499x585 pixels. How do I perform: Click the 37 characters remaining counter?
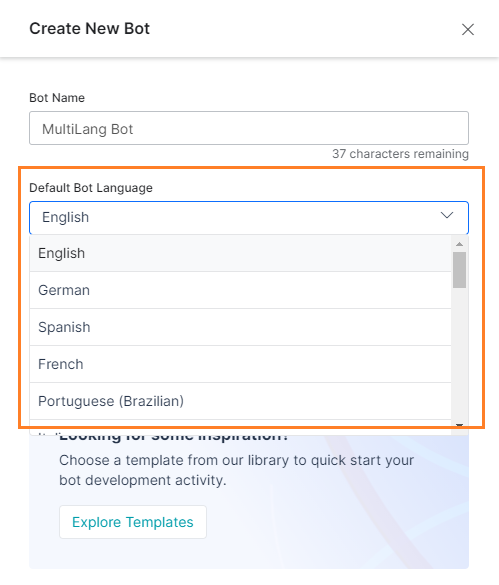[400, 154]
